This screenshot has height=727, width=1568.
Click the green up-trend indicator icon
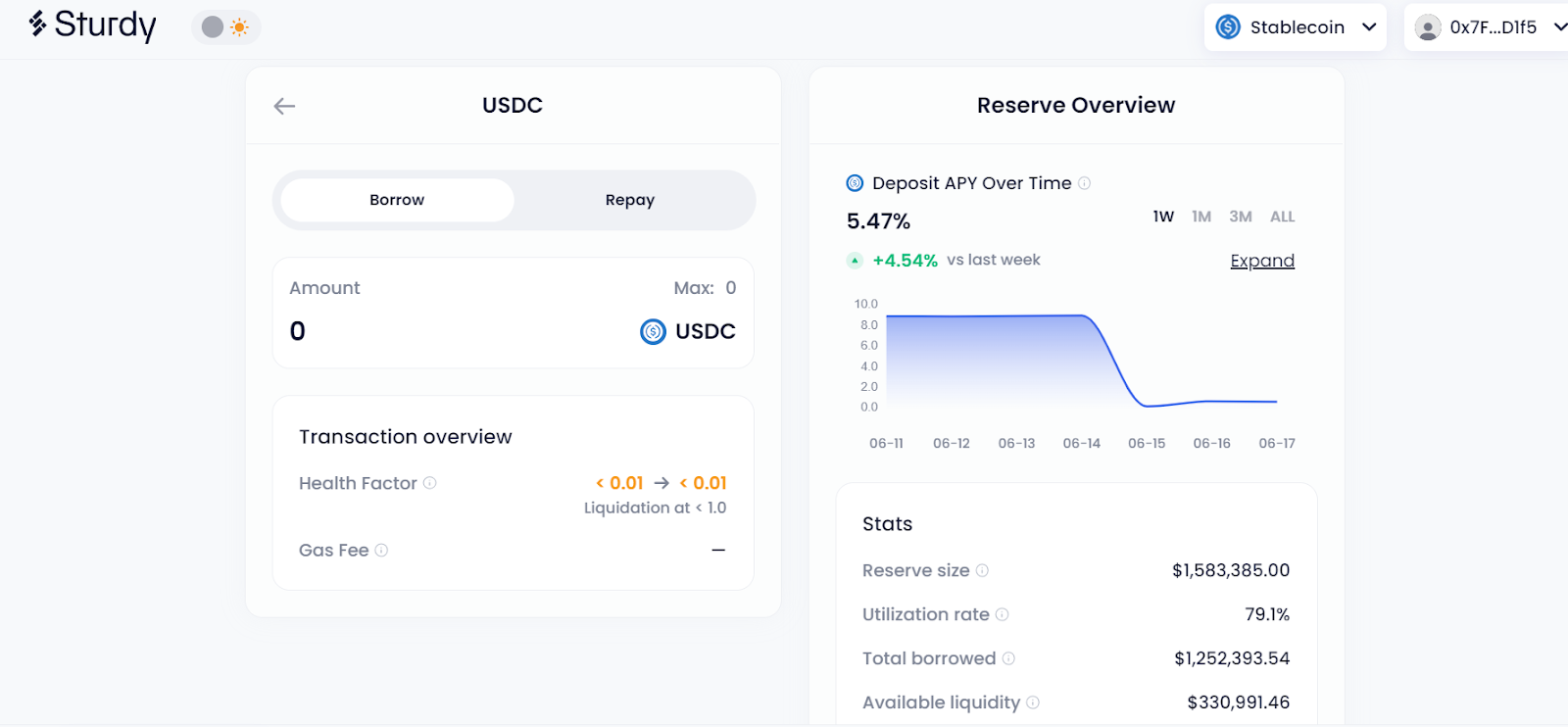click(x=855, y=261)
